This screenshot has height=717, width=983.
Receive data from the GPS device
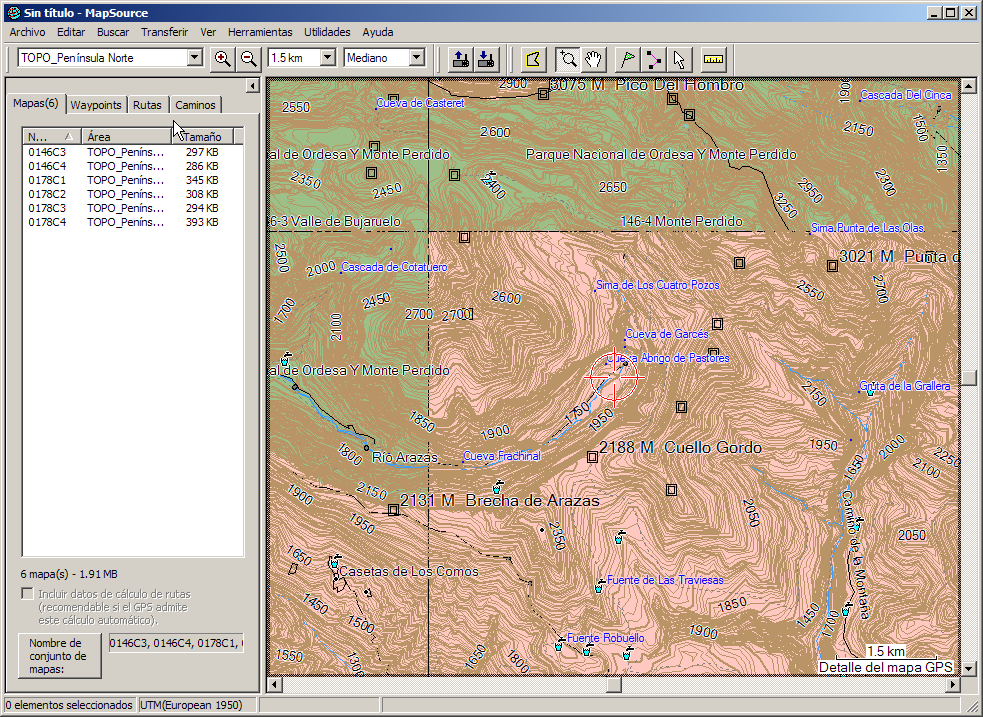click(486, 60)
